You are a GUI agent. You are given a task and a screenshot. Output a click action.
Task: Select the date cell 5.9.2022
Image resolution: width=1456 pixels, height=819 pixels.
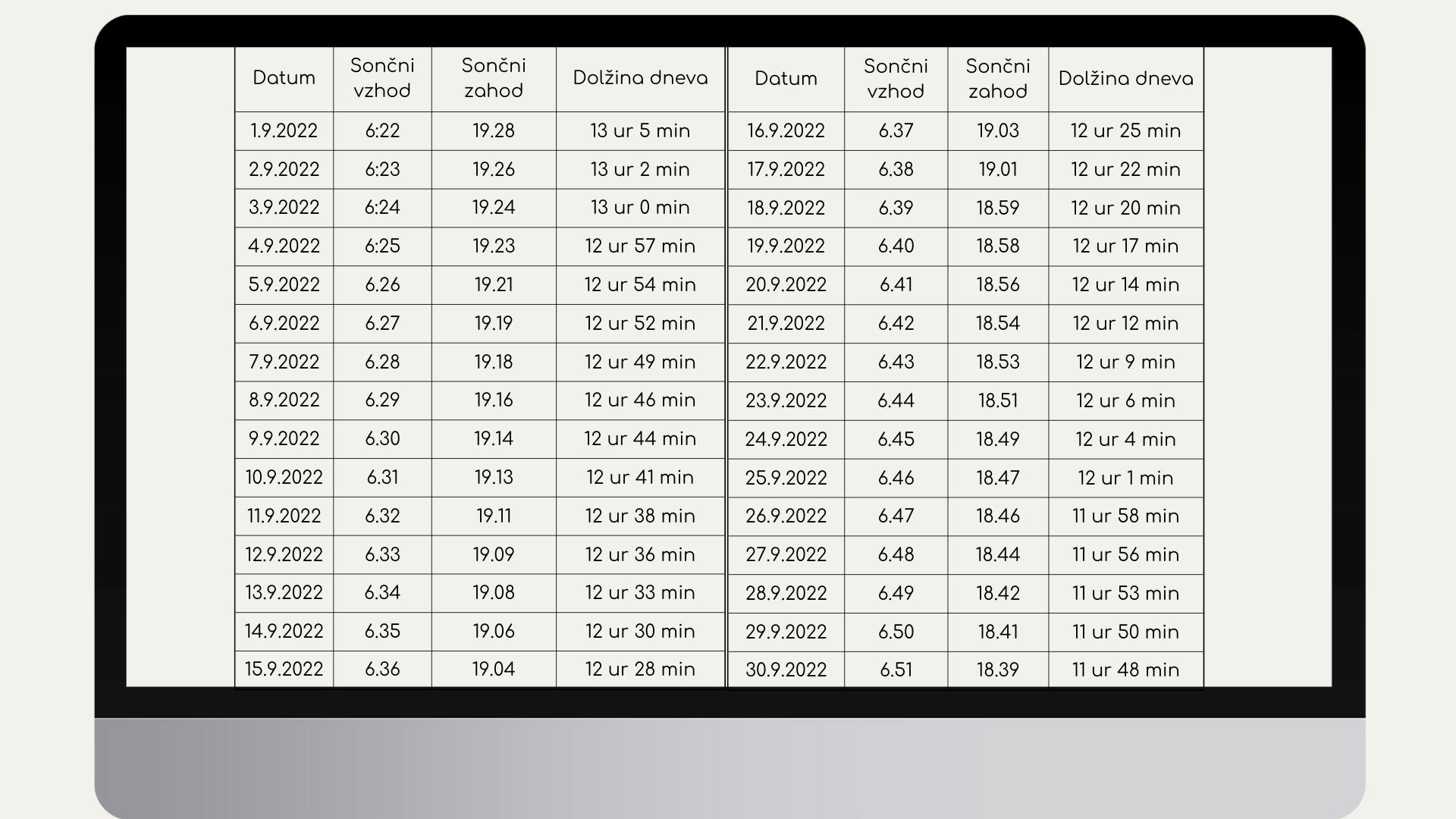click(x=284, y=285)
